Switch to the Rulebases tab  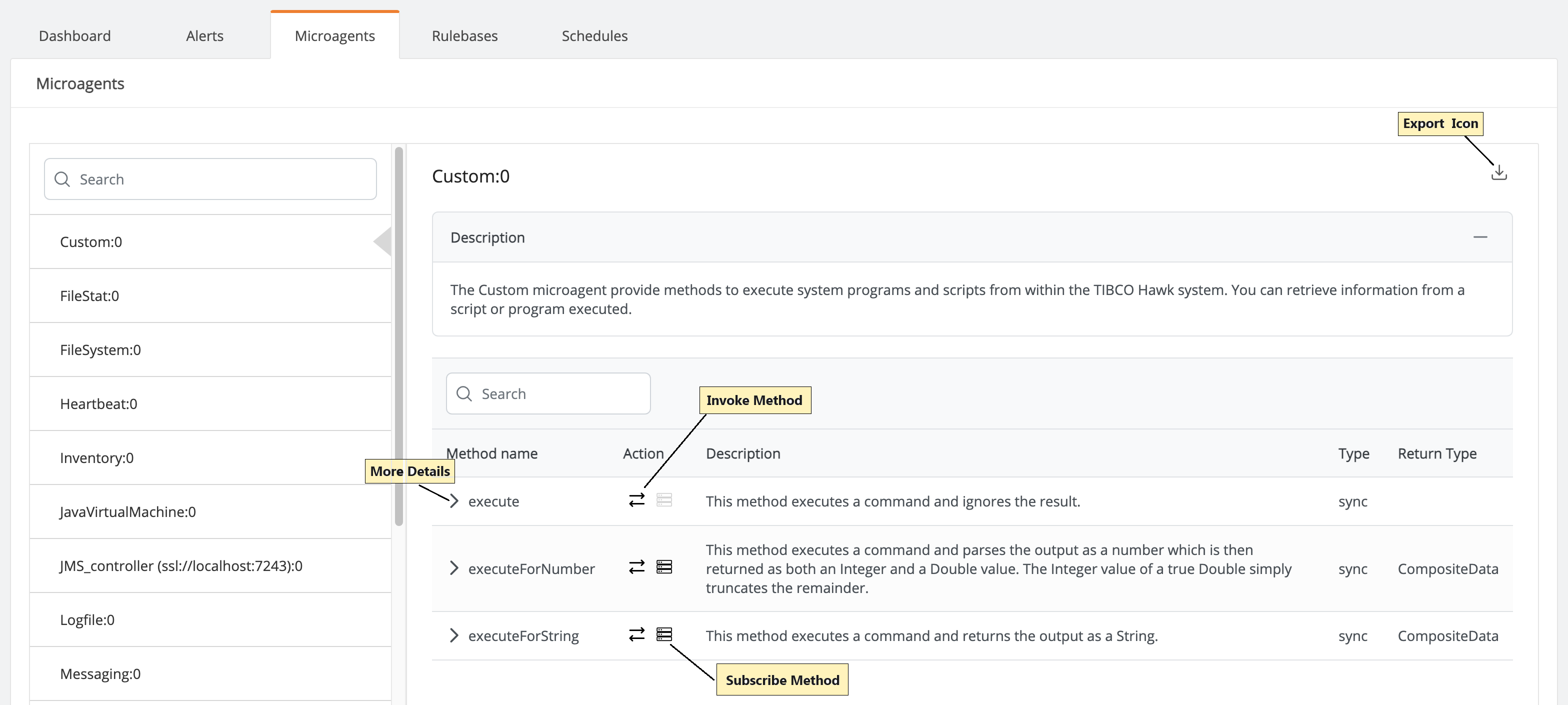click(464, 36)
